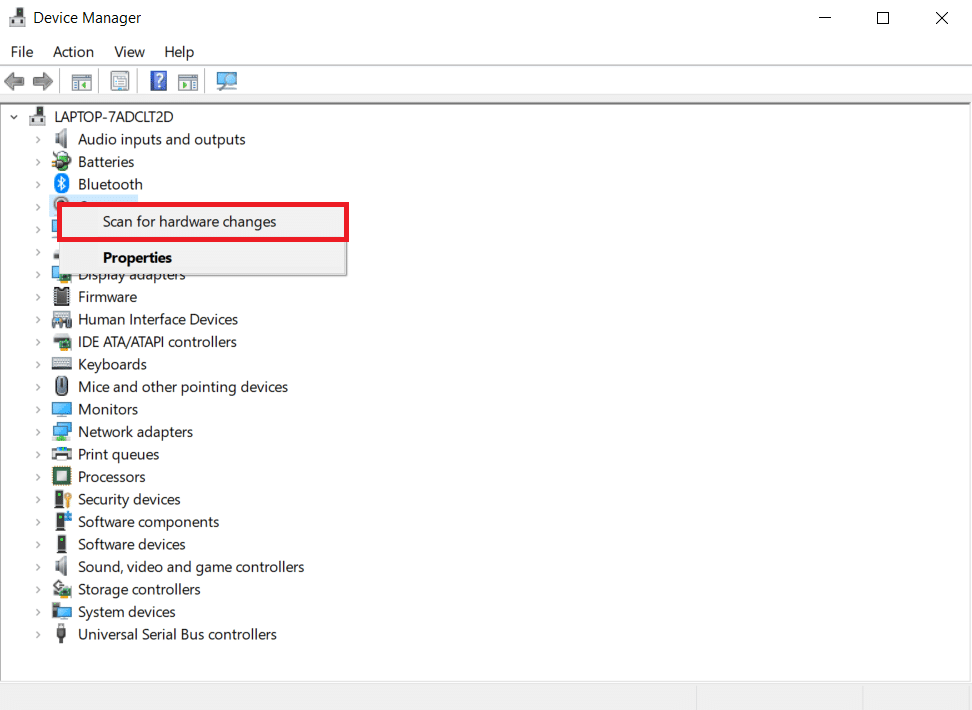Select the Storage controllers label
The width and height of the screenshot is (972, 710).
[139, 589]
